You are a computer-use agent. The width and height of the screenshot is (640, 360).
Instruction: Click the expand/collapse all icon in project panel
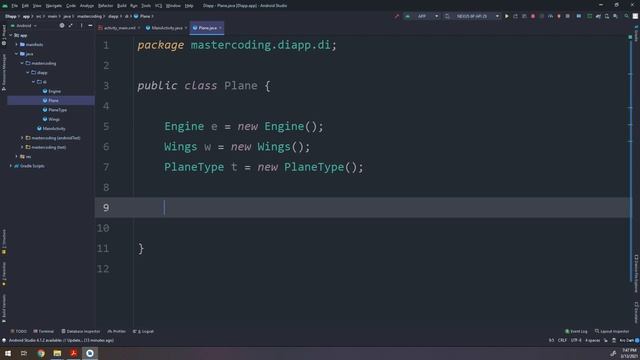tap(71, 25)
